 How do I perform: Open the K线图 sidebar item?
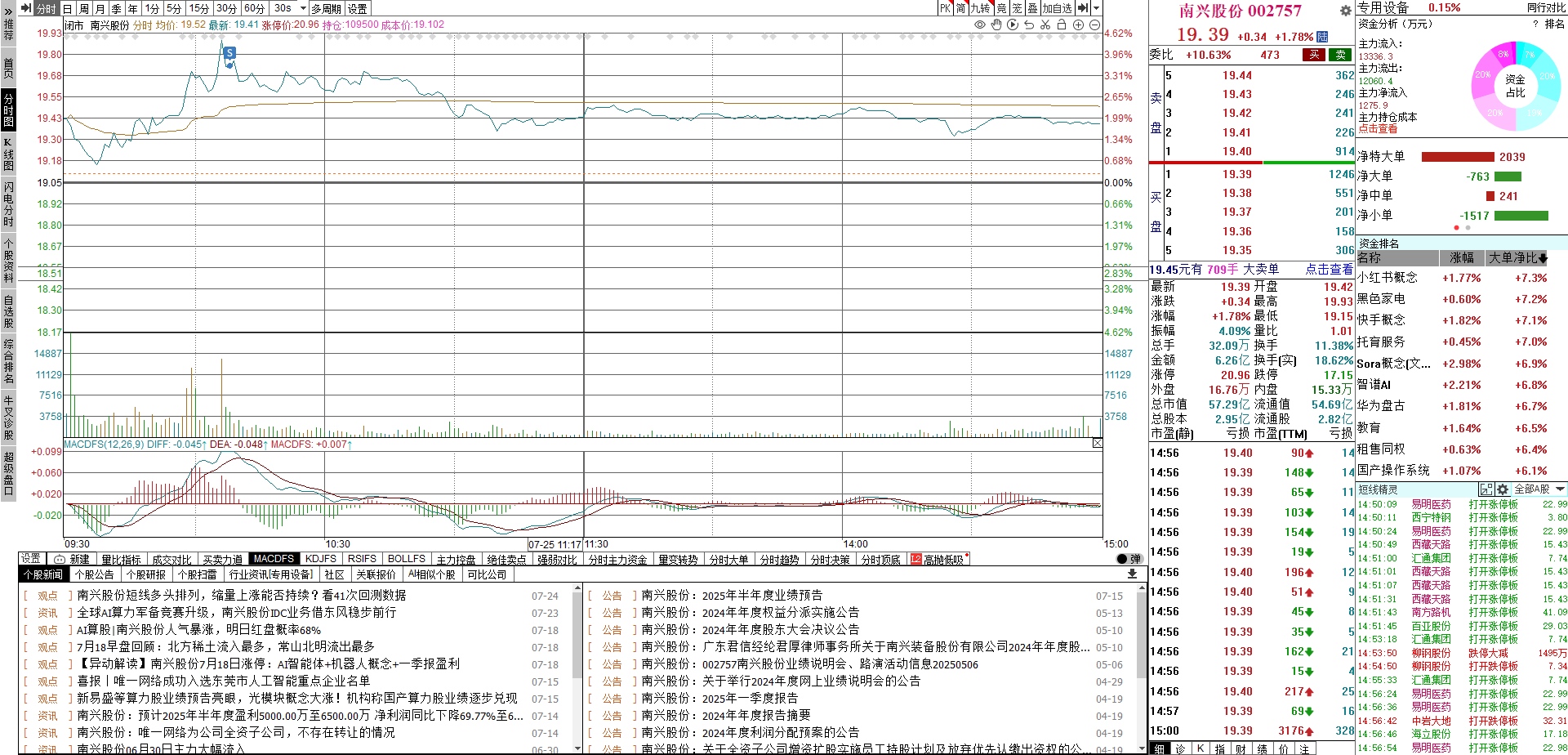[8, 154]
